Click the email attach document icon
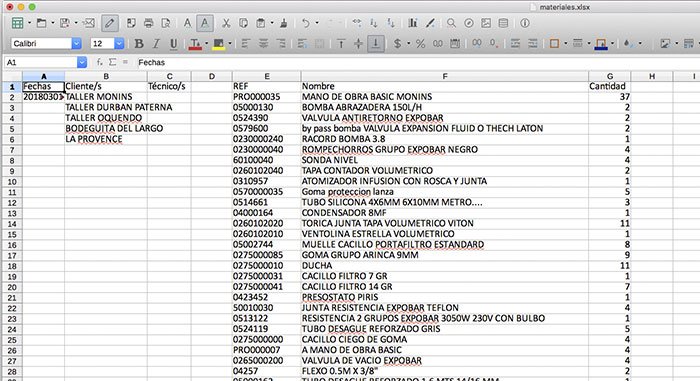 (89, 23)
